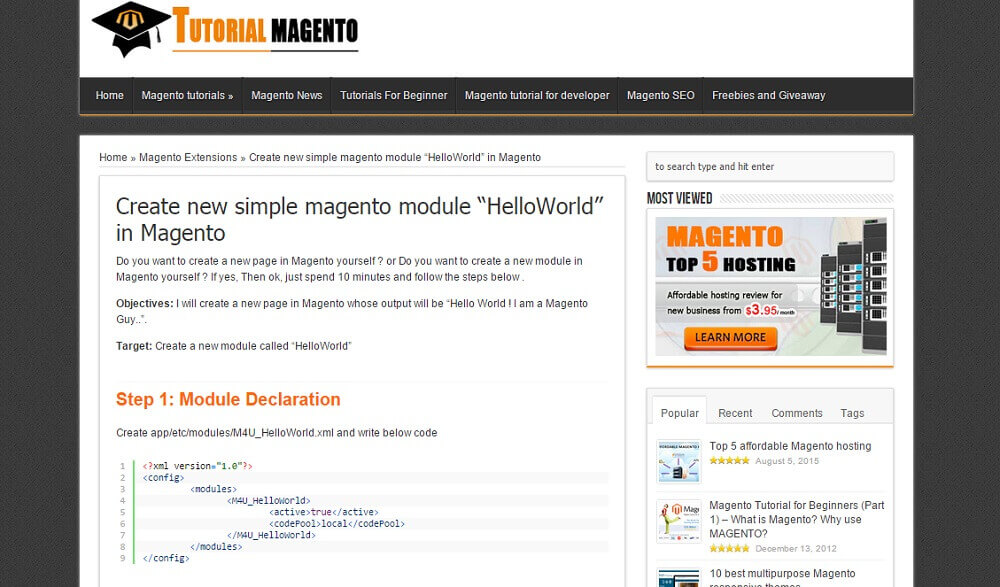1000x587 pixels.
Task: Click the app/etc/modules/M4U_HelloWorld.xml instruction line
Action: pyautogui.click(x=277, y=433)
